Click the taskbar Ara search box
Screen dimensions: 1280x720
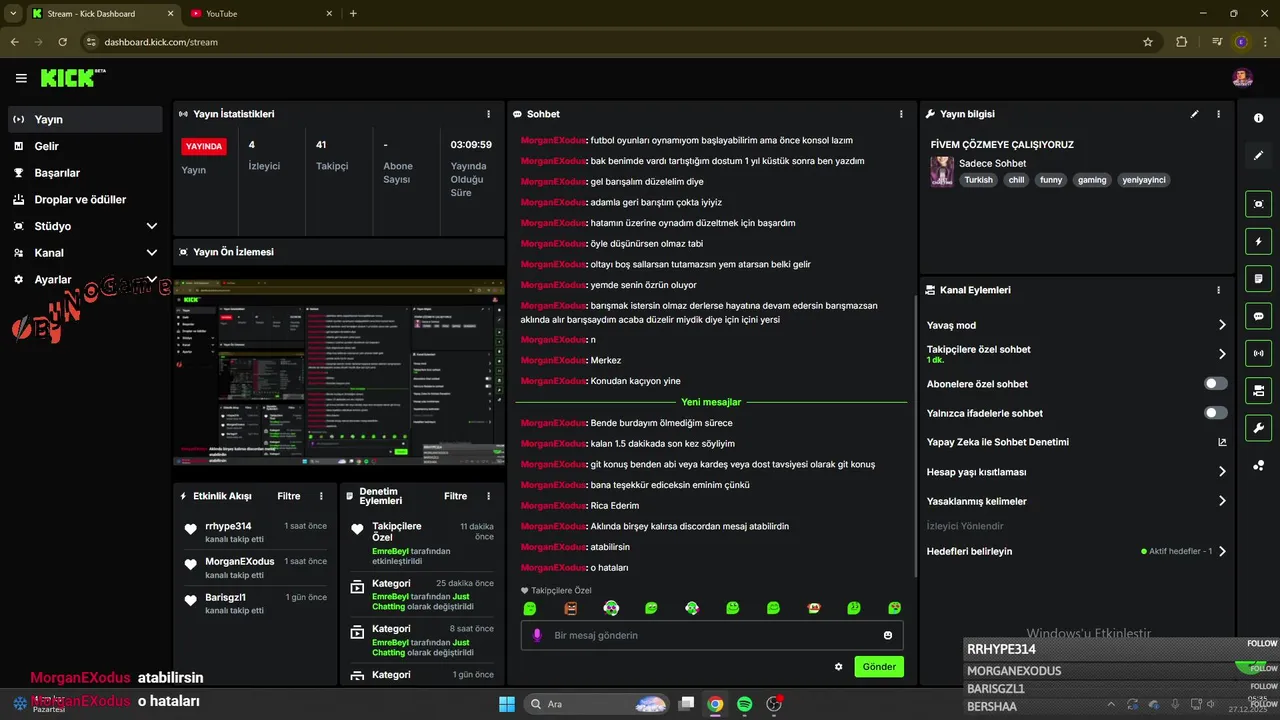point(597,704)
